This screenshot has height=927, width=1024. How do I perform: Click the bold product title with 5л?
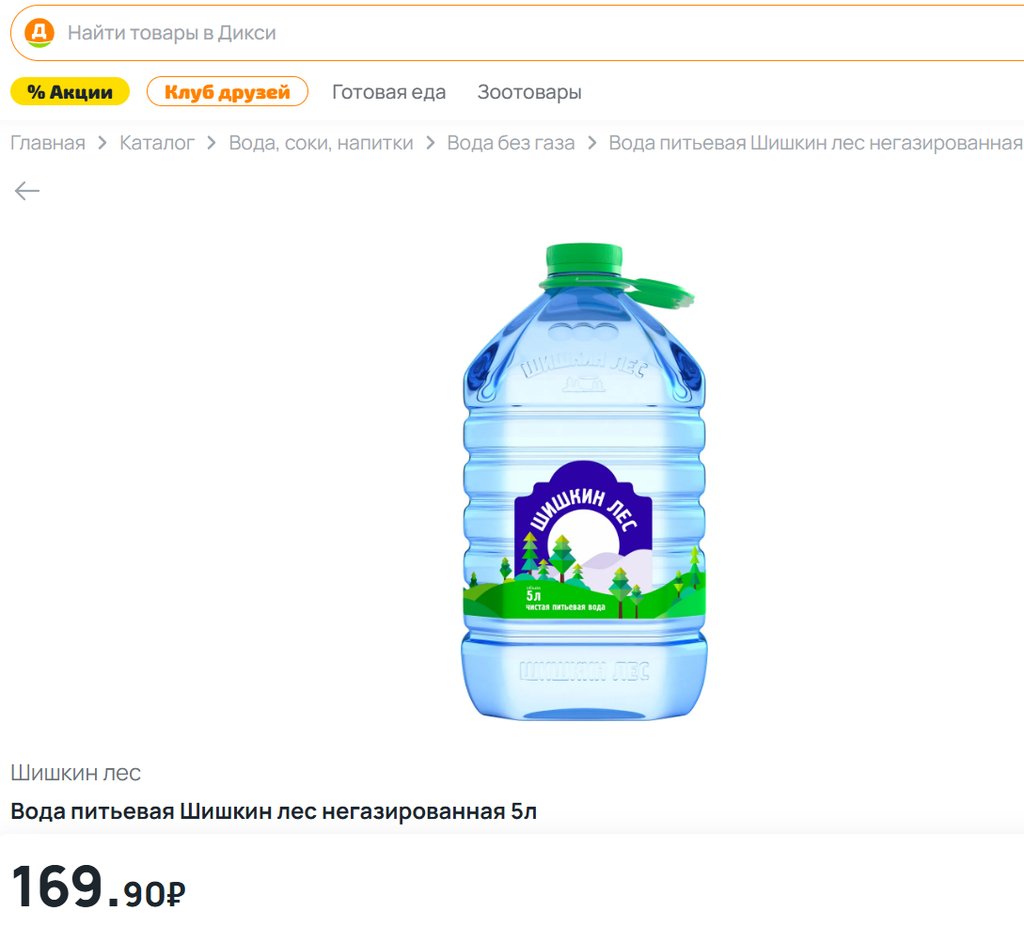274,811
